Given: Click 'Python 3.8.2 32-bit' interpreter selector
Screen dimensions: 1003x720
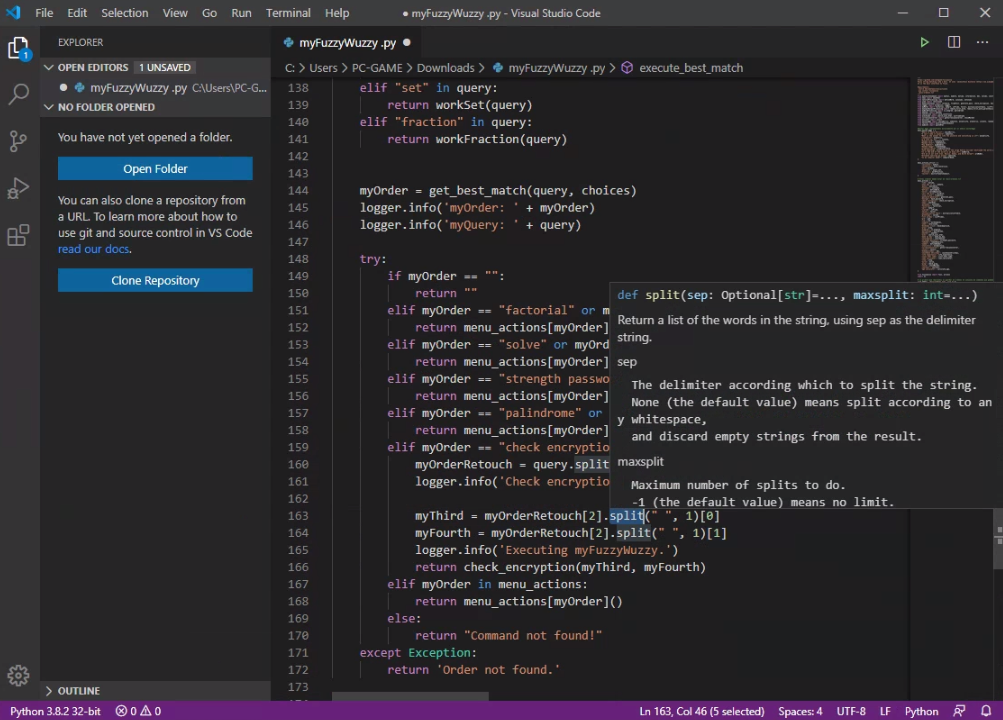Looking at the screenshot, I should point(55,711).
